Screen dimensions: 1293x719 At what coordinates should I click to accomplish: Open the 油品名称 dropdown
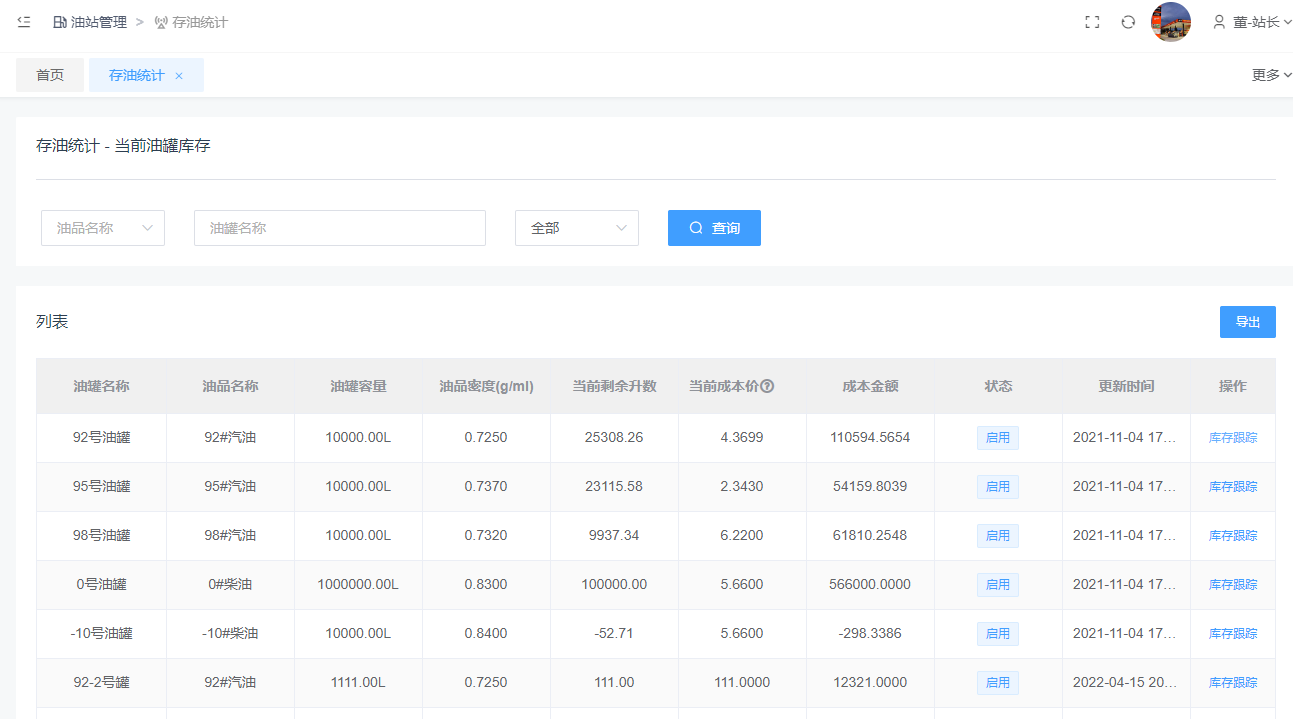tap(103, 228)
